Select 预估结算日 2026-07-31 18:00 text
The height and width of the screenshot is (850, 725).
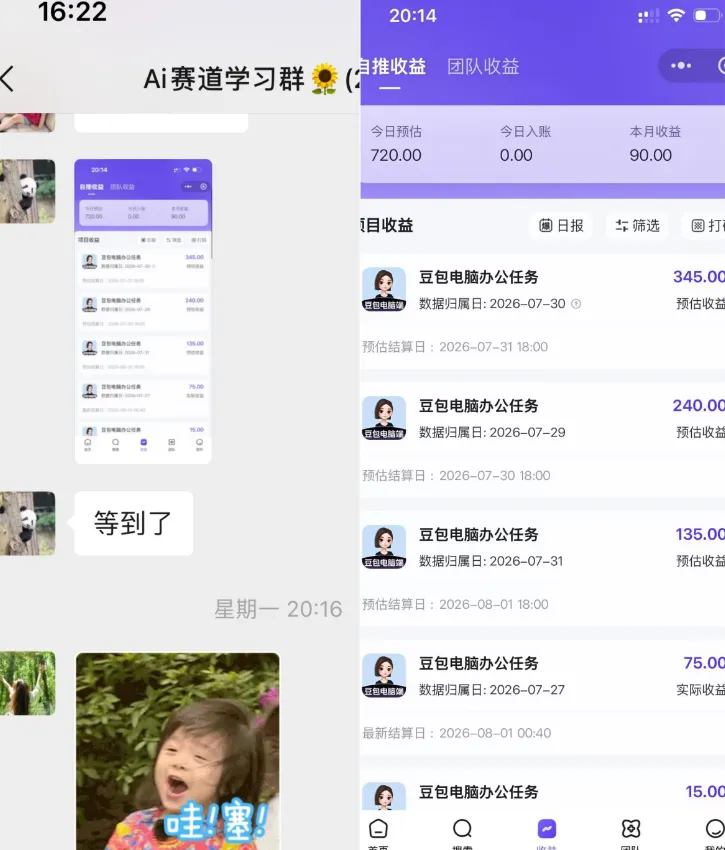pyautogui.click(x=455, y=347)
